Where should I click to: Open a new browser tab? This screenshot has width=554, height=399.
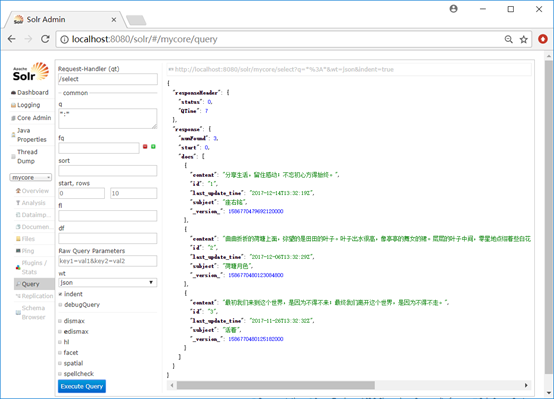click(x=136, y=20)
